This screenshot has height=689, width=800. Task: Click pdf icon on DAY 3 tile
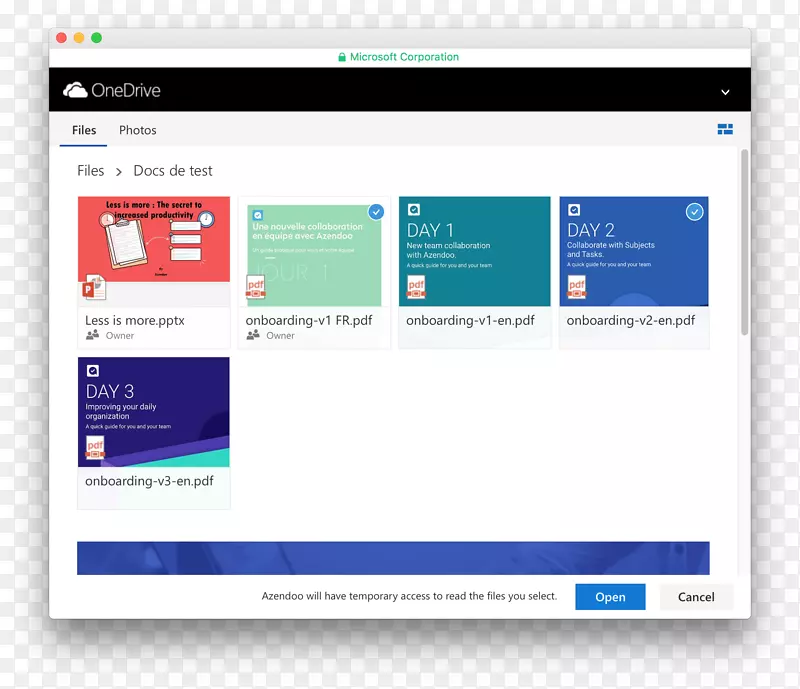pos(95,448)
